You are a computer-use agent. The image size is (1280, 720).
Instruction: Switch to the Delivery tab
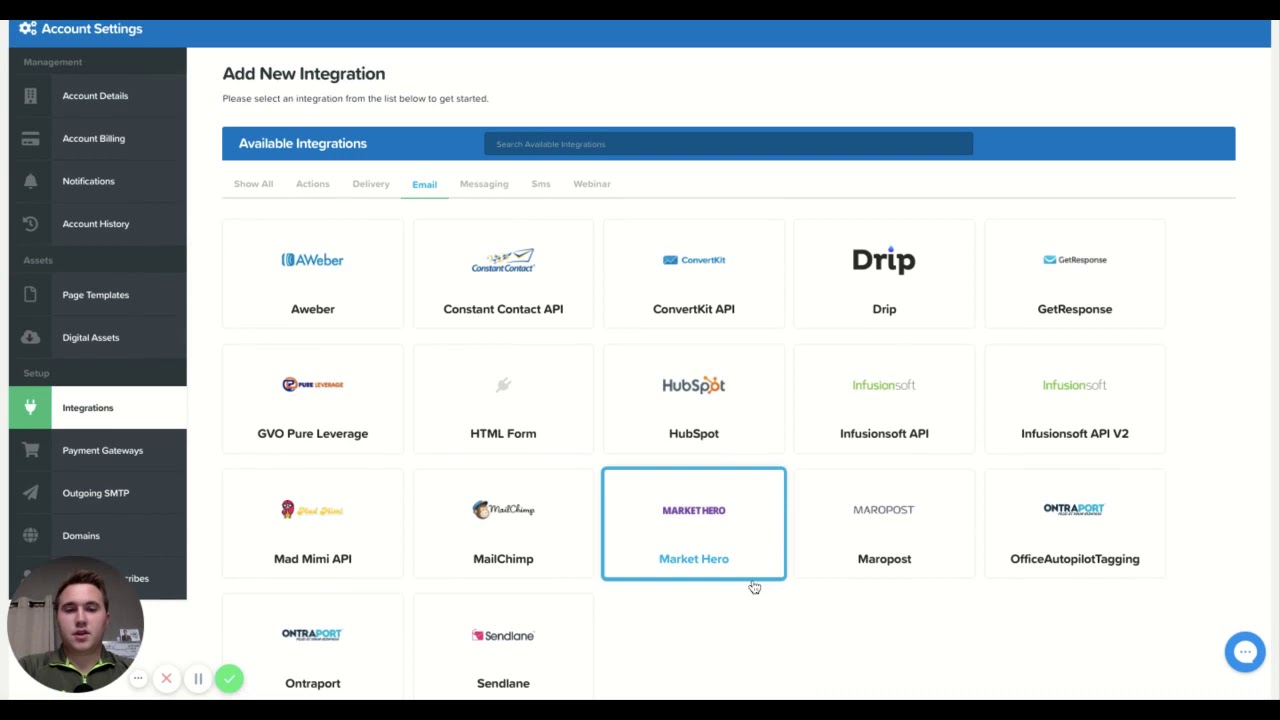click(x=371, y=184)
